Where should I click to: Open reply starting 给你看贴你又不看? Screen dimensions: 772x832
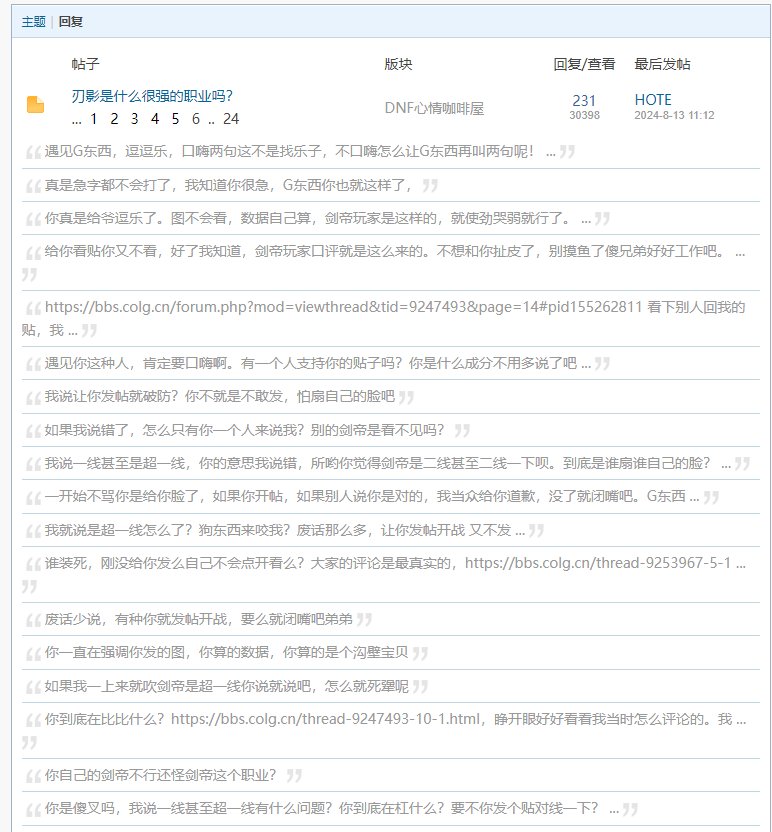[x=395, y=251]
